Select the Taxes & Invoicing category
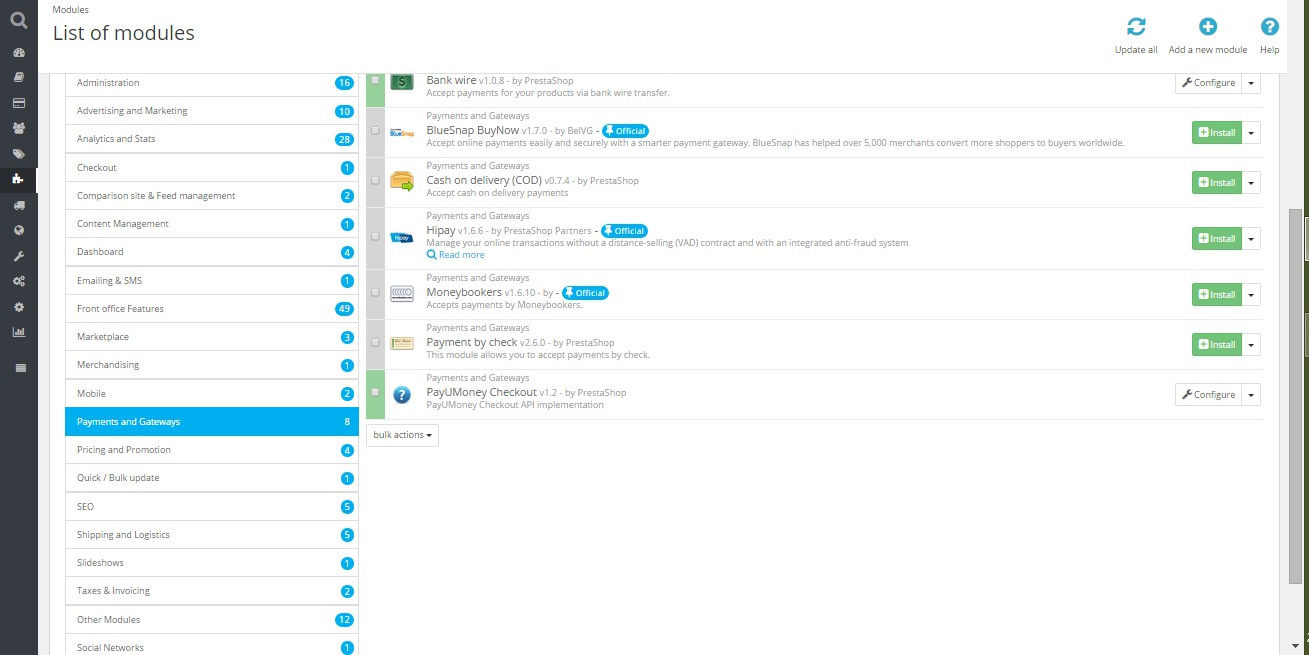Image resolution: width=1309 pixels, height=655 pixels. [212, 591]
